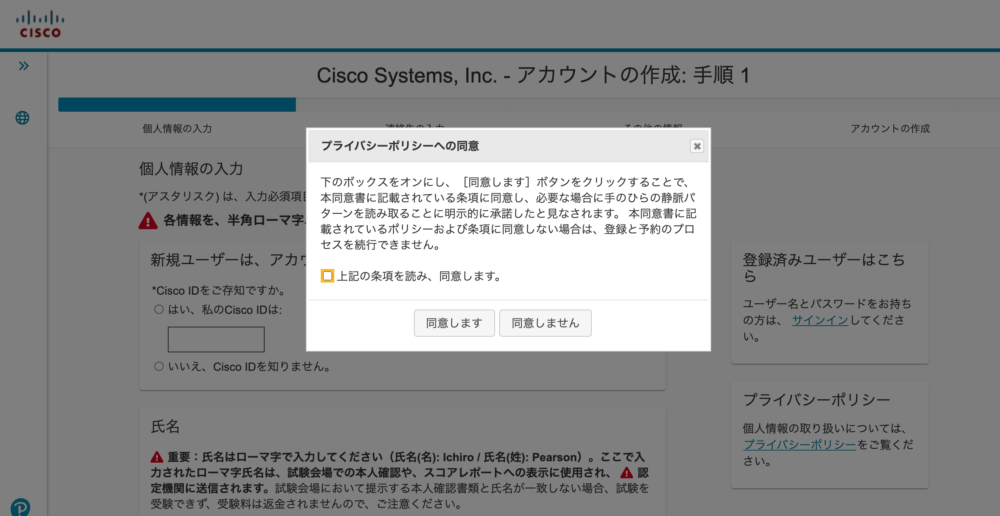This screenshot has width=1000, height=516.
Task: Click the warning icon beside 重要：氏名は
Action: point(158,457)
